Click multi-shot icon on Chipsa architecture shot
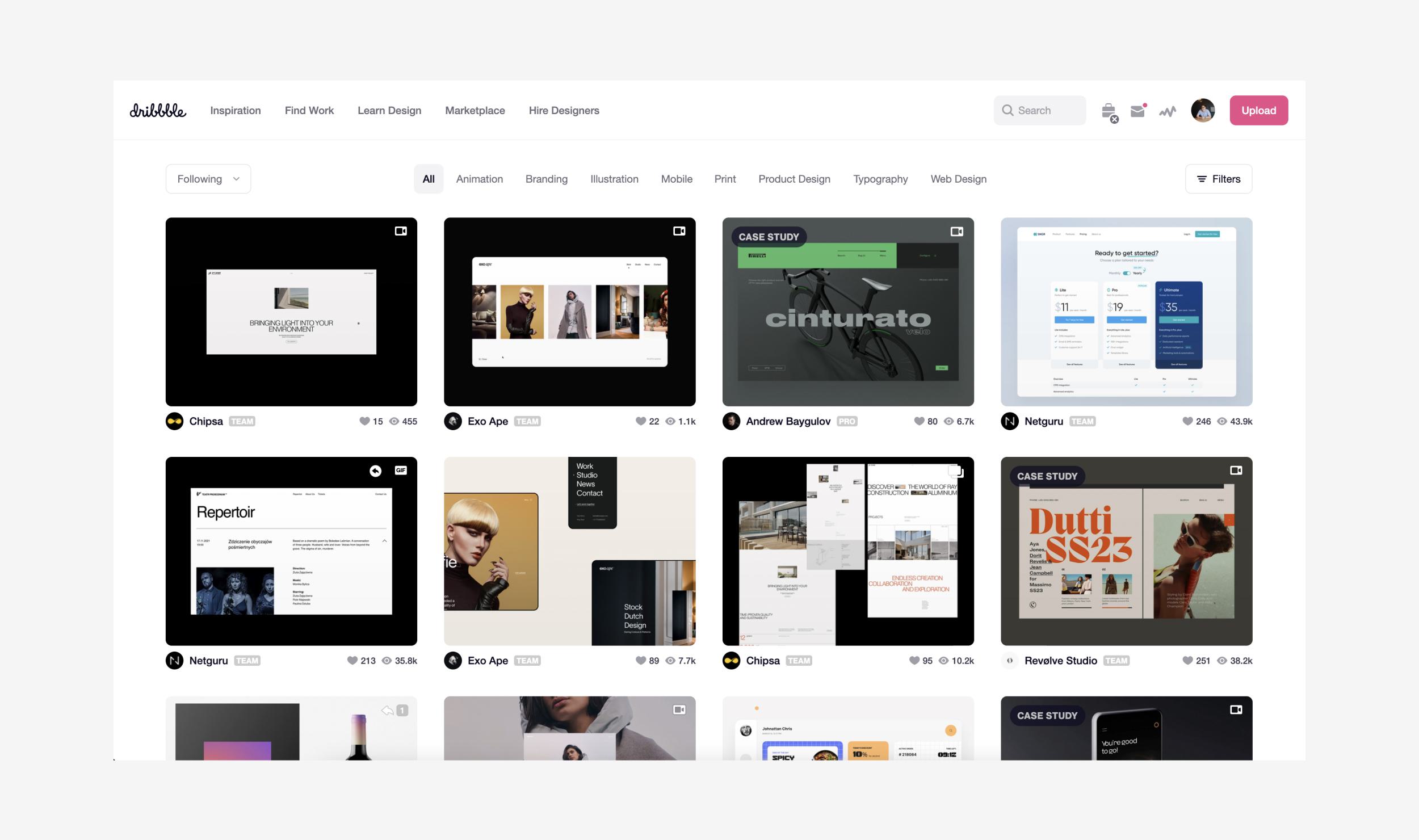The width and height of the screenshot is (1419, 840). point(956,471)
